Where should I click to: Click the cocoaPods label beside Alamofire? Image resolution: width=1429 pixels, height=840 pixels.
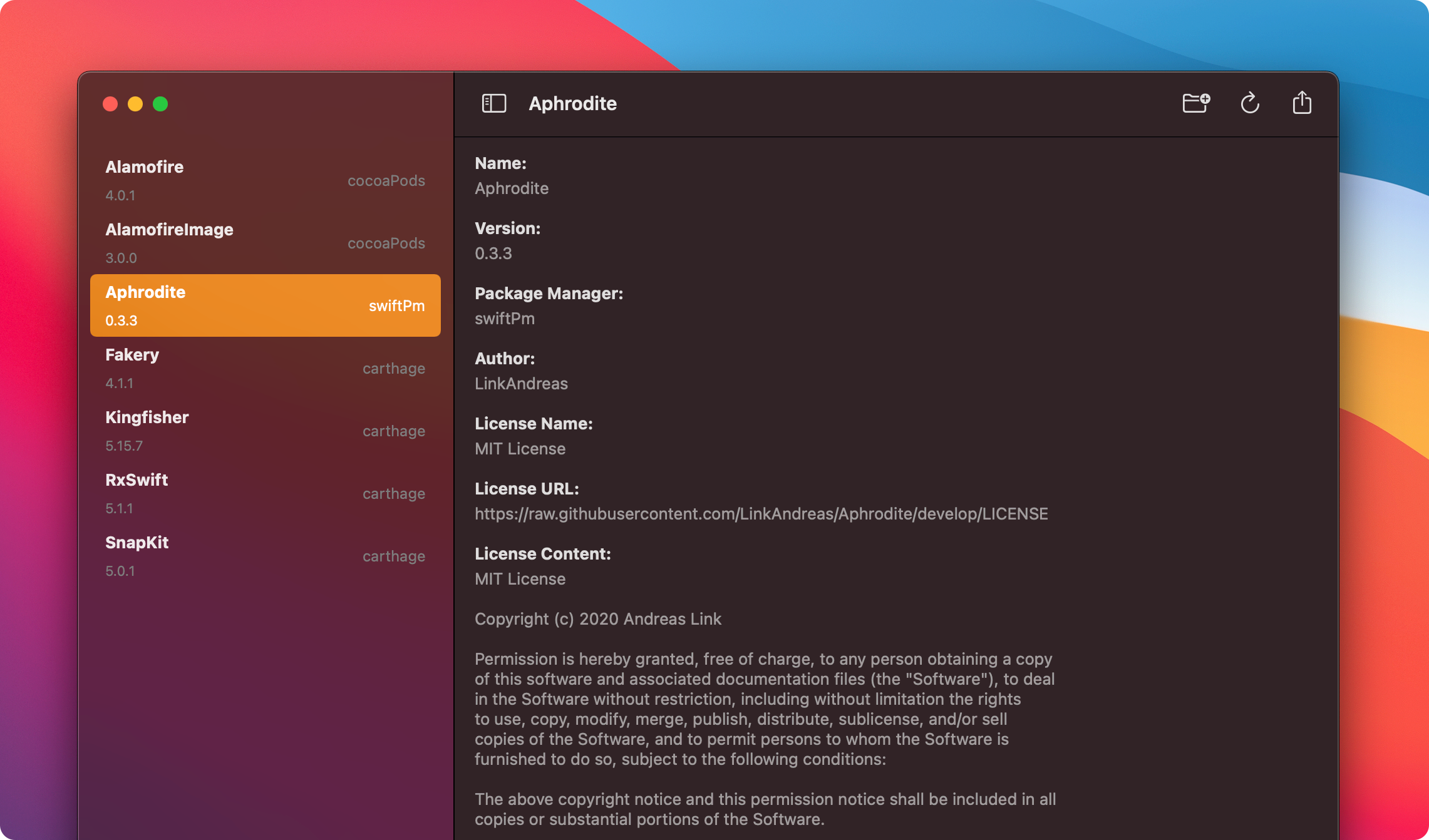pos(386,181)
